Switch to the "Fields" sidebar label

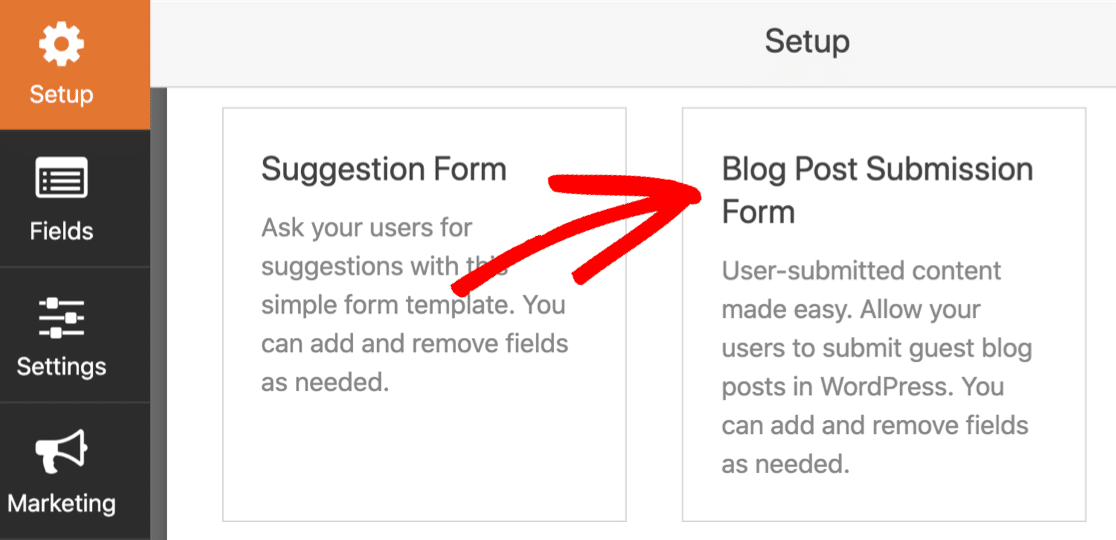coord(61,231)
